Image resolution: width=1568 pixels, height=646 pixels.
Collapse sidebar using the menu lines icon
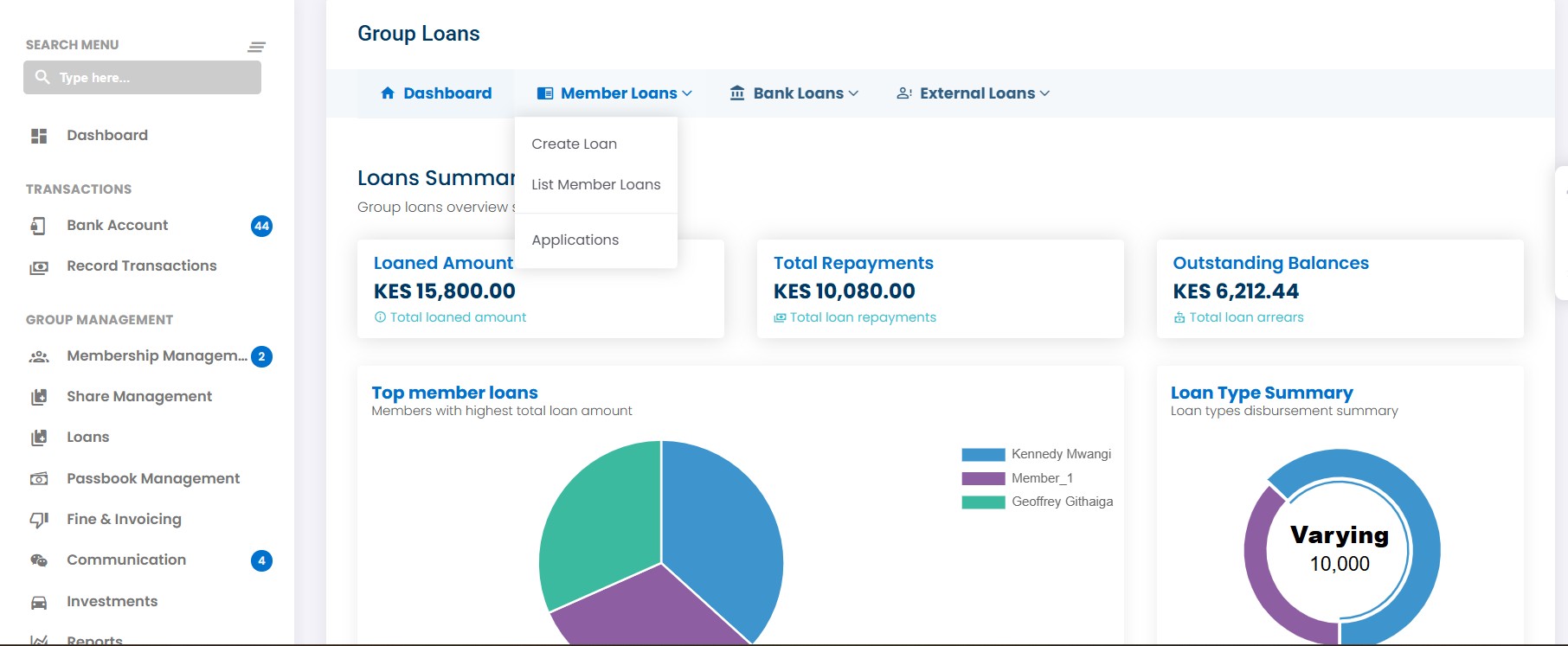click(x=257, y=47)
